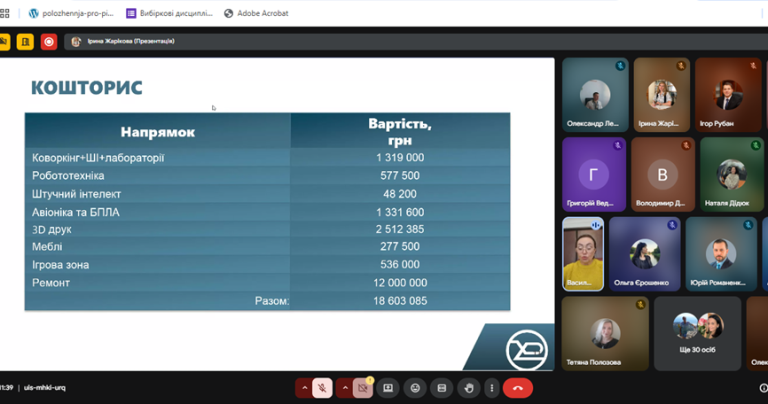Open the Вибіркові дисциплі bookmark

tap(169, 14)
